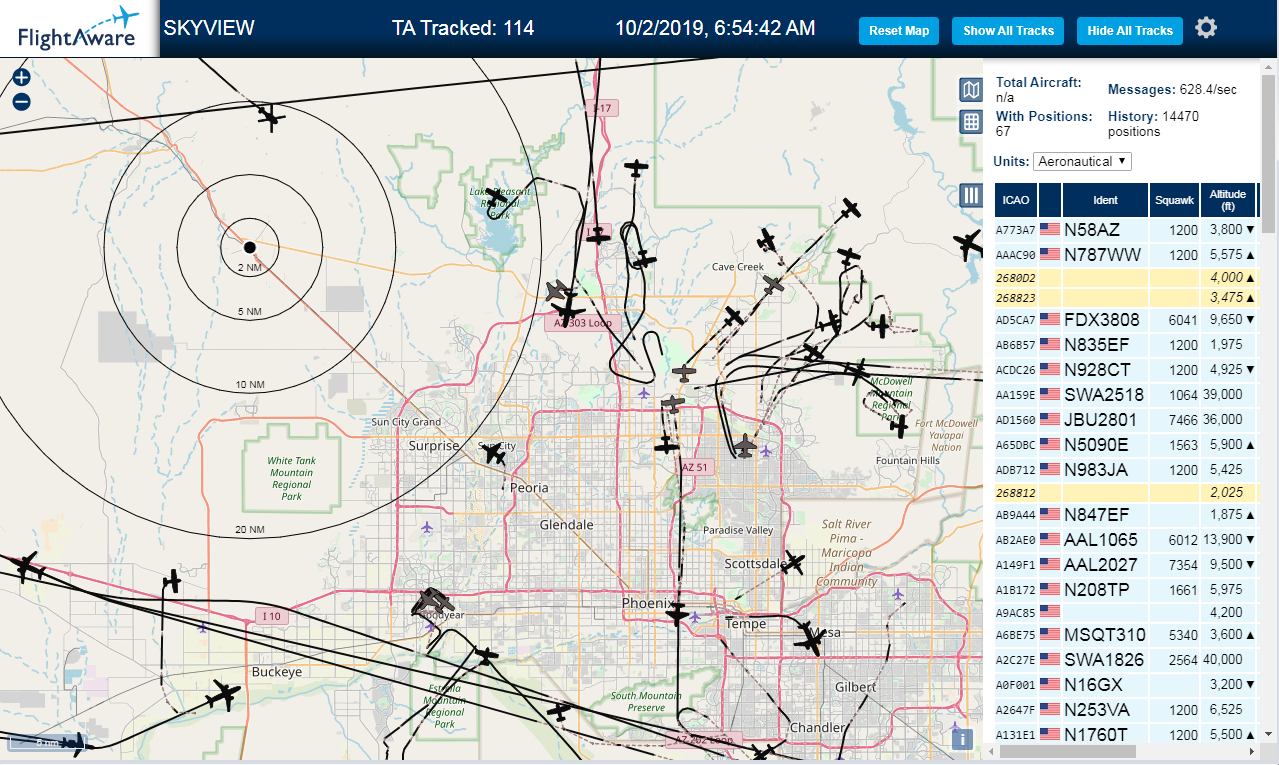Screen dimensions: 1279x765
Task: Select the N253VA aircraft row
Action: point(1125,710)
